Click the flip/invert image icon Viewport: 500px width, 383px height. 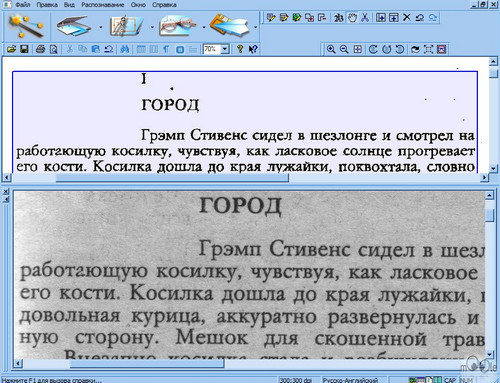pos(415,49)
